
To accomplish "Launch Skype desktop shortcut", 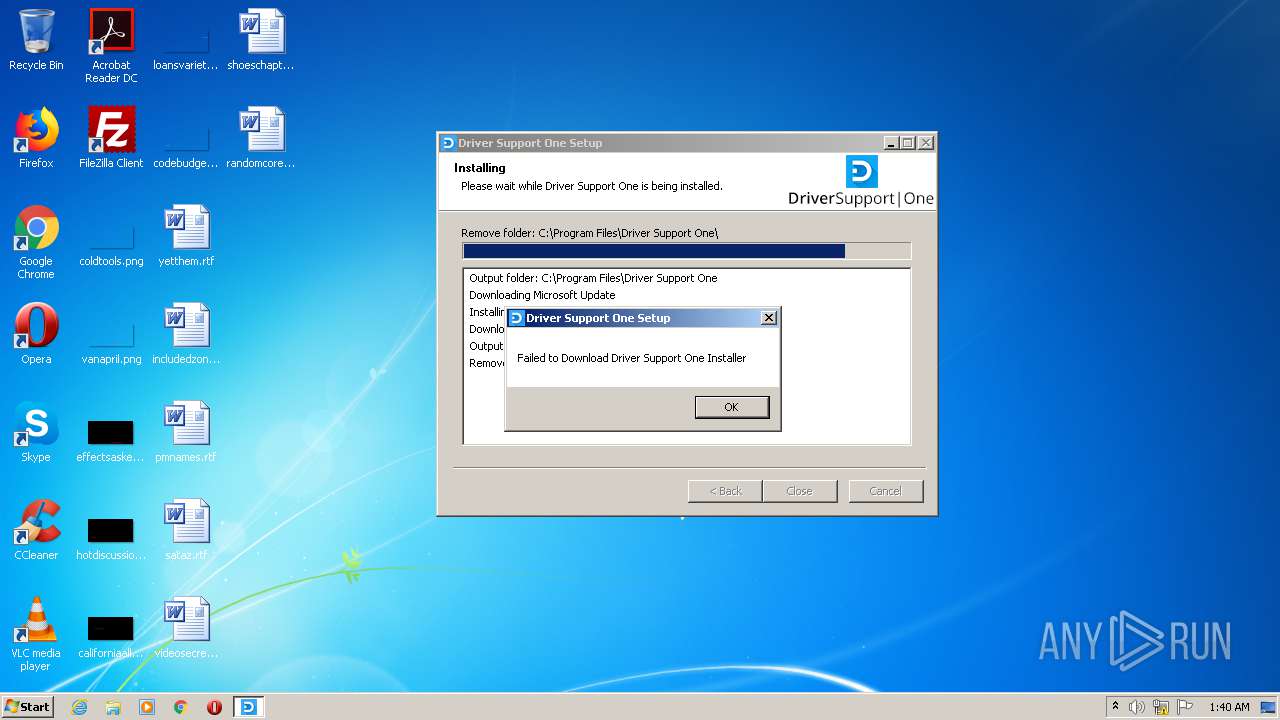I will point(36,432).
